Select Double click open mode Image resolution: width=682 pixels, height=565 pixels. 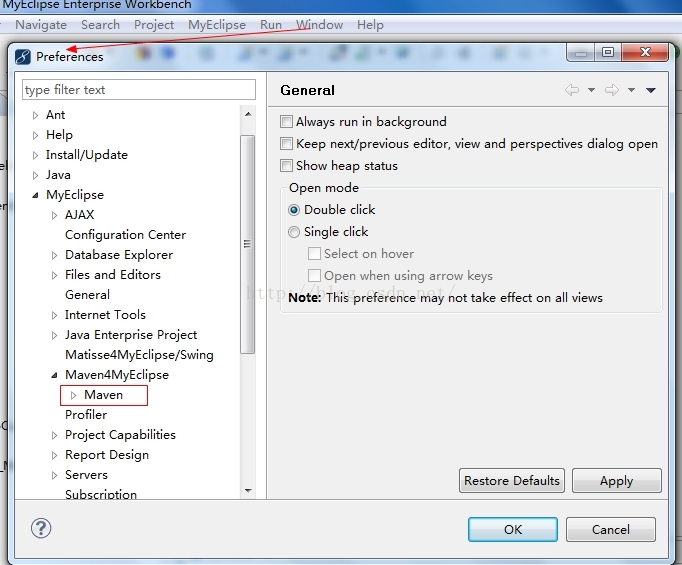(x=294, y=210)
